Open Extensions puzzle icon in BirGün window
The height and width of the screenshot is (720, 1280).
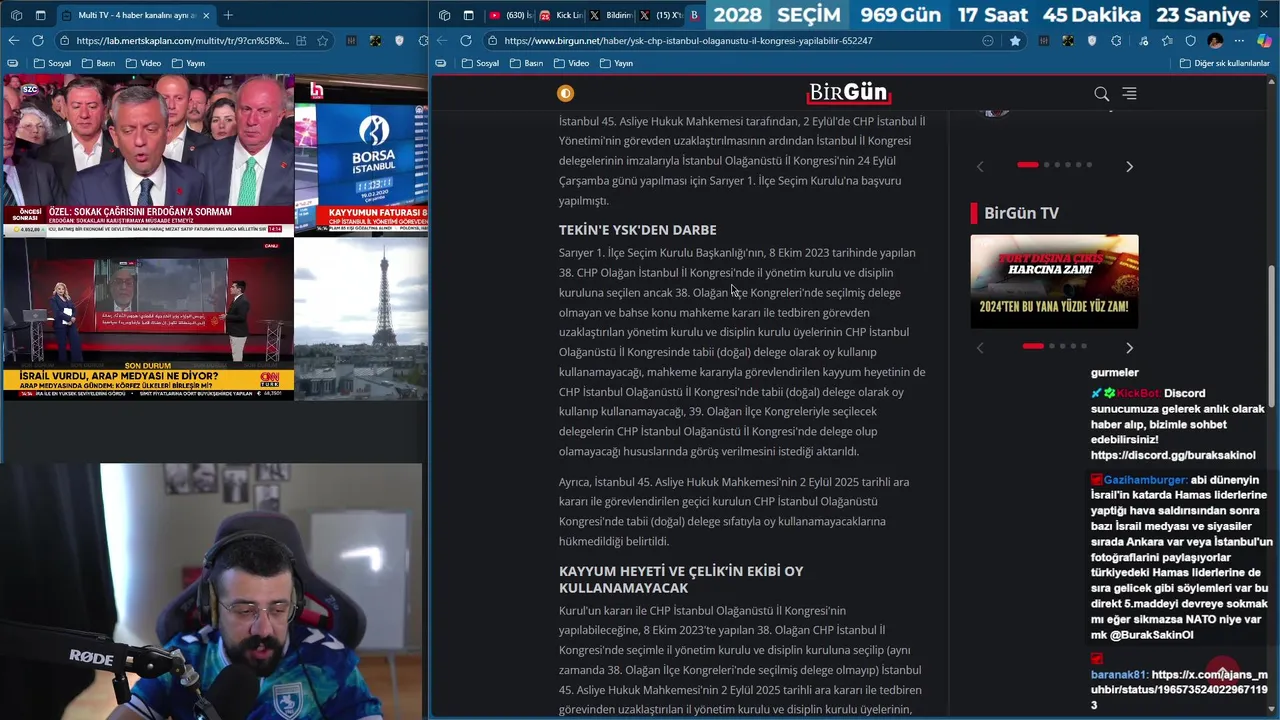pos(1117,41)
